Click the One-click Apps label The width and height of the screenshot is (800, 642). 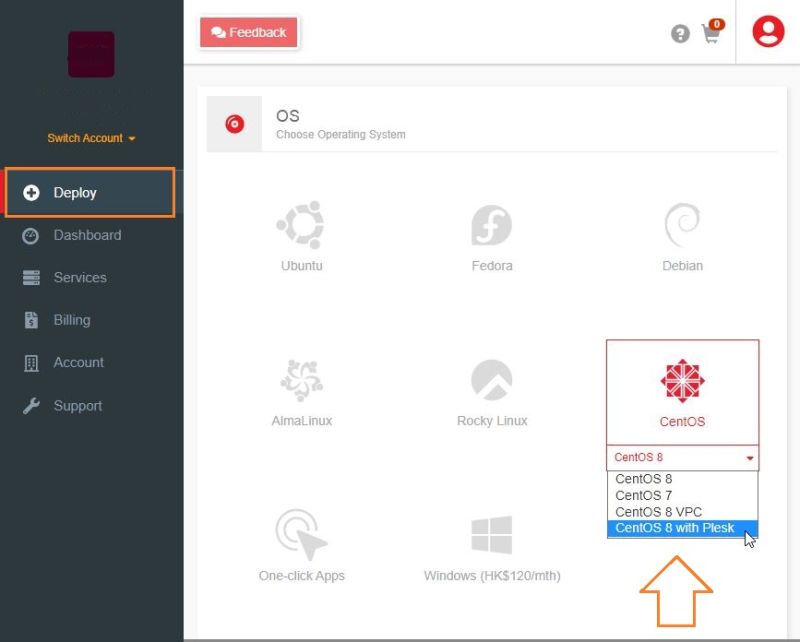coord(302,576)
